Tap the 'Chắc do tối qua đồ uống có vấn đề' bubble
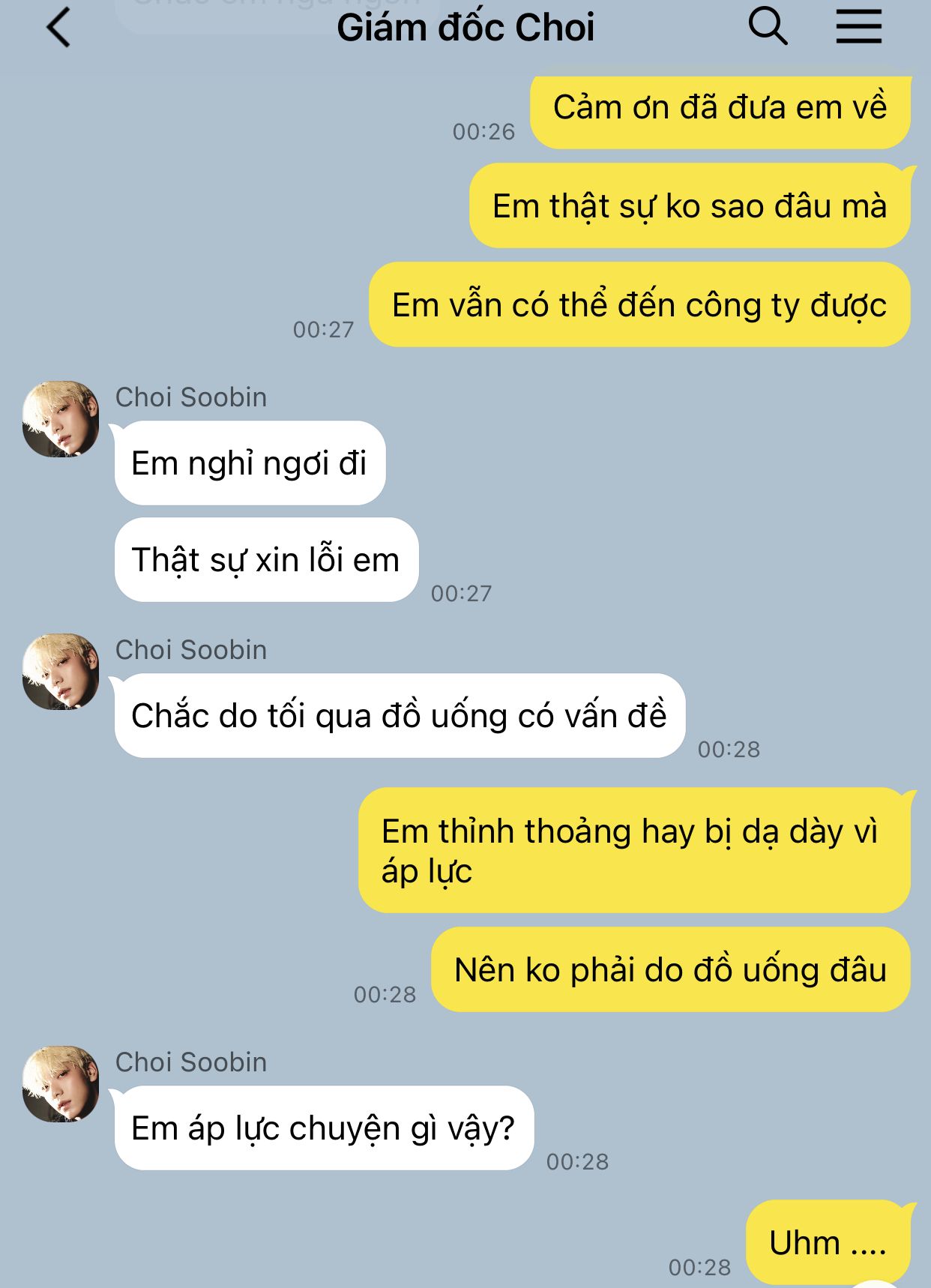 pos(400,715)
